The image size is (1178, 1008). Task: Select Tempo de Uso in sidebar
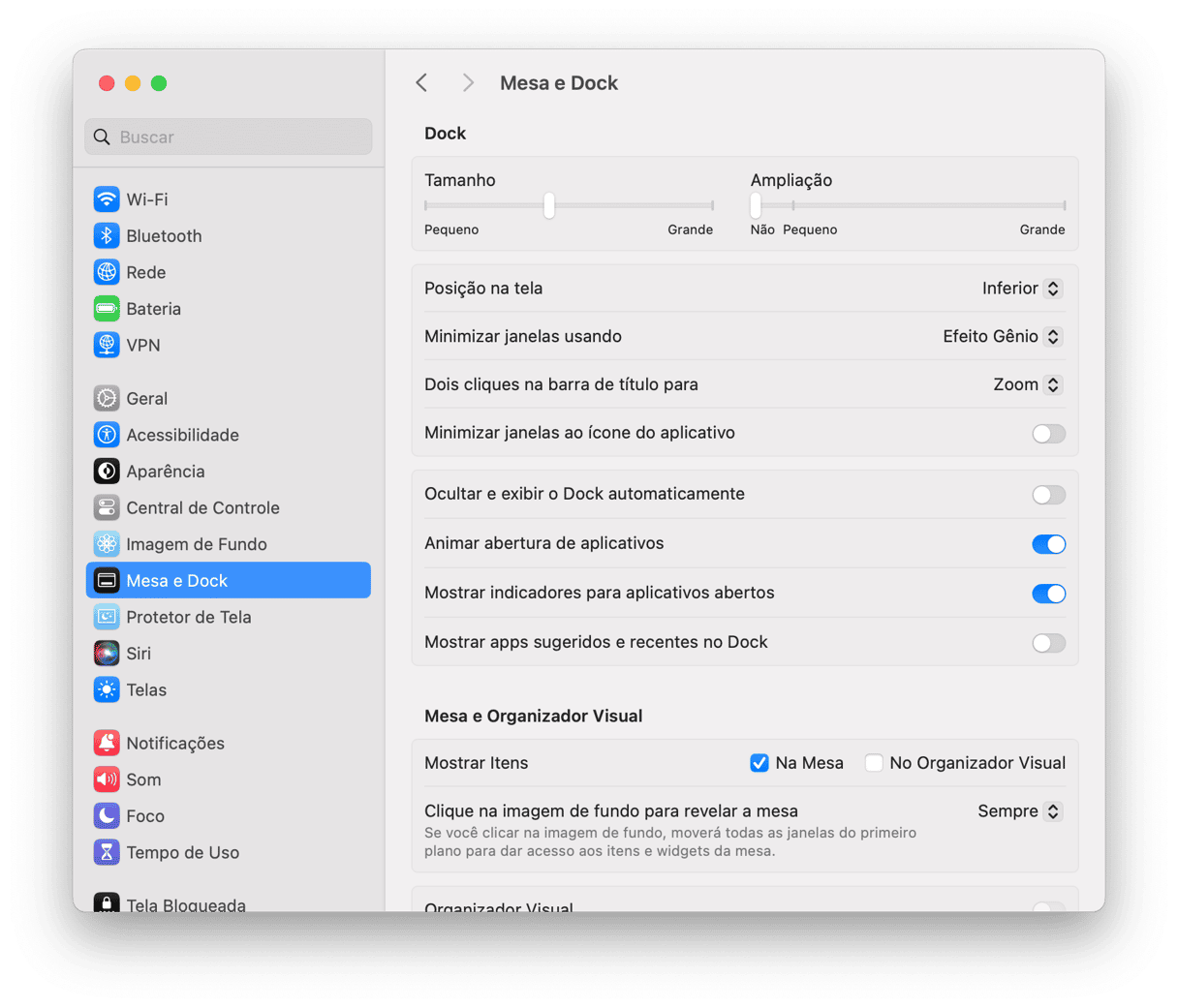click(x=229, y=852)
